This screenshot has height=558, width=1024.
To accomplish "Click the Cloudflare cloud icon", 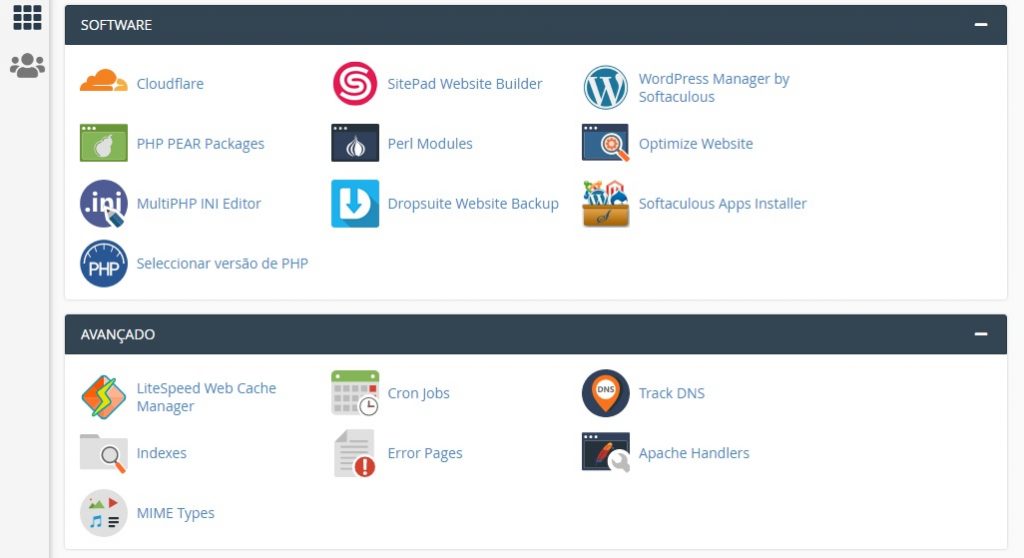I will [x=104, y=83].
